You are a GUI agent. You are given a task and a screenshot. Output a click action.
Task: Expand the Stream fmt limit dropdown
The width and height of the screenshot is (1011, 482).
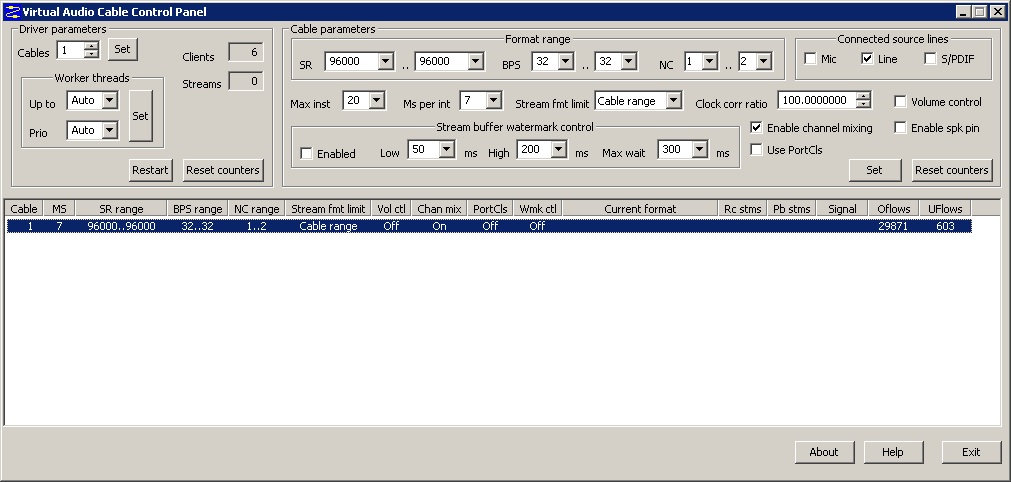pos(674,101)
